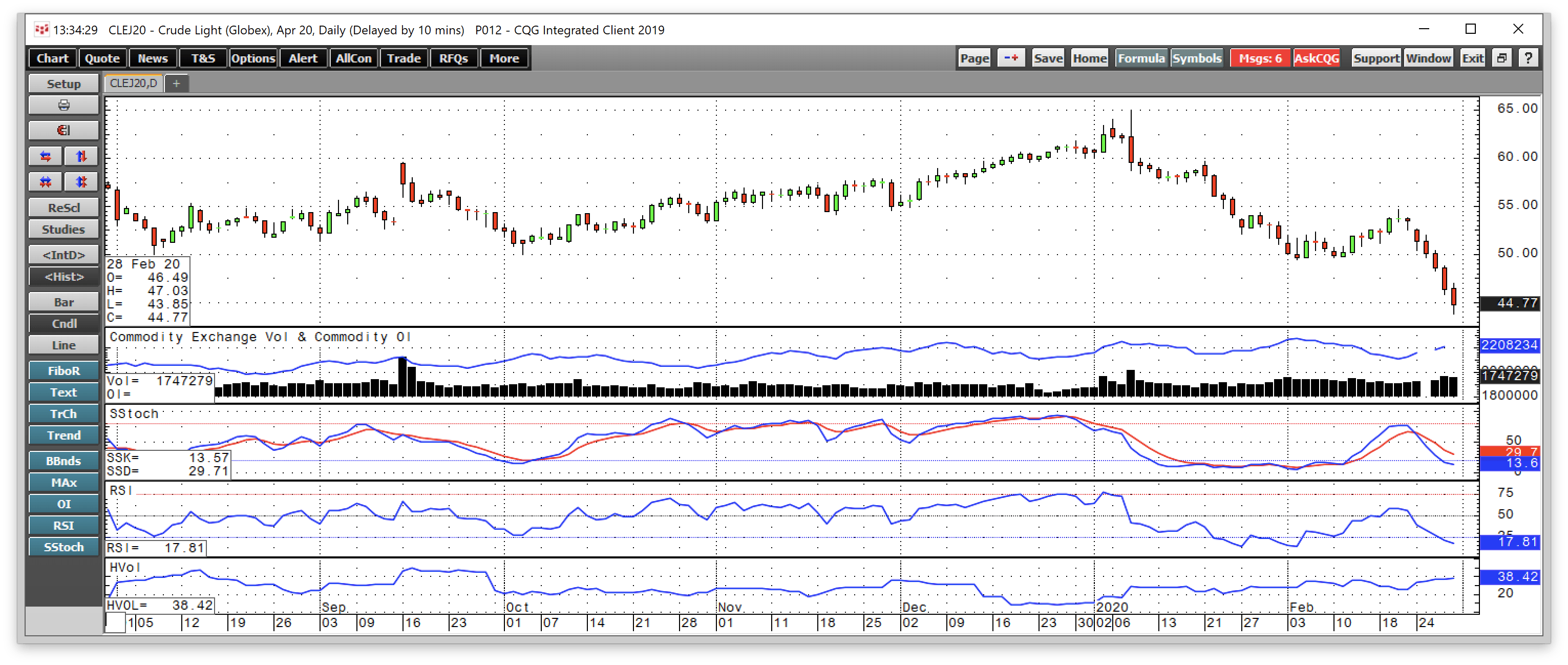The image size is (1568, 665).
Task: Open the Window menu button
Action: [x=1429, y=58]
